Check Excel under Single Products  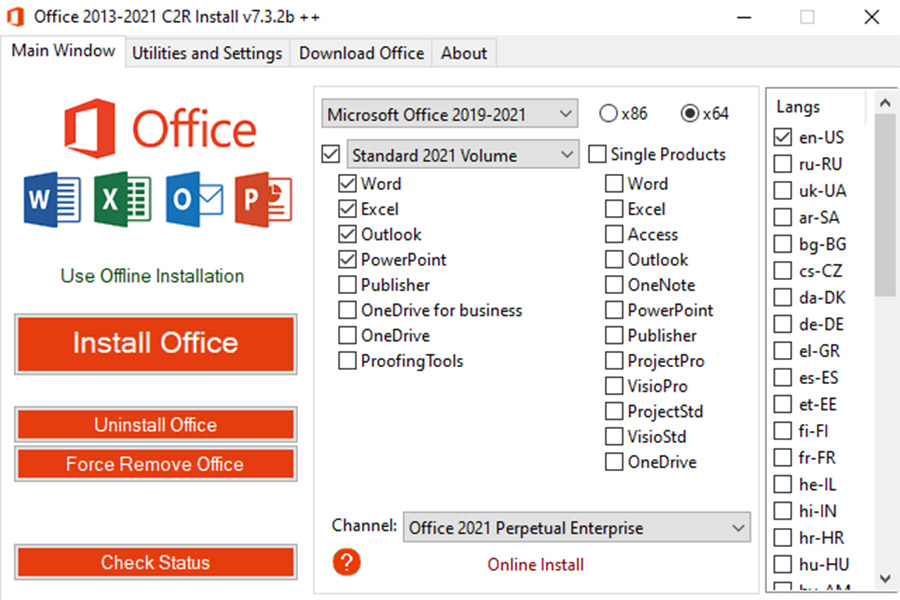tap(614, 209)
